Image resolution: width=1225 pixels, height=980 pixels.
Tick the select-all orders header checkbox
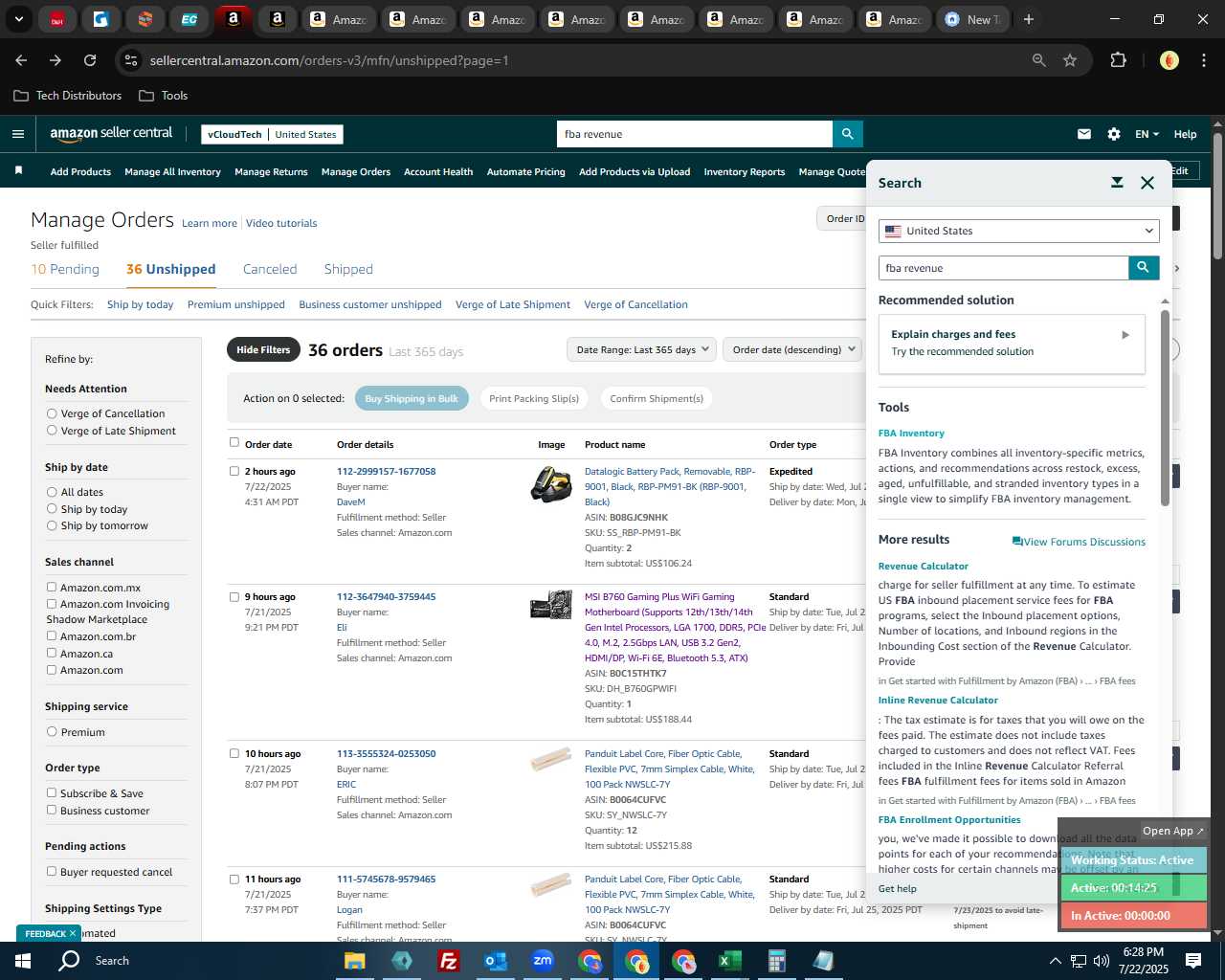(x=234, y=443)
